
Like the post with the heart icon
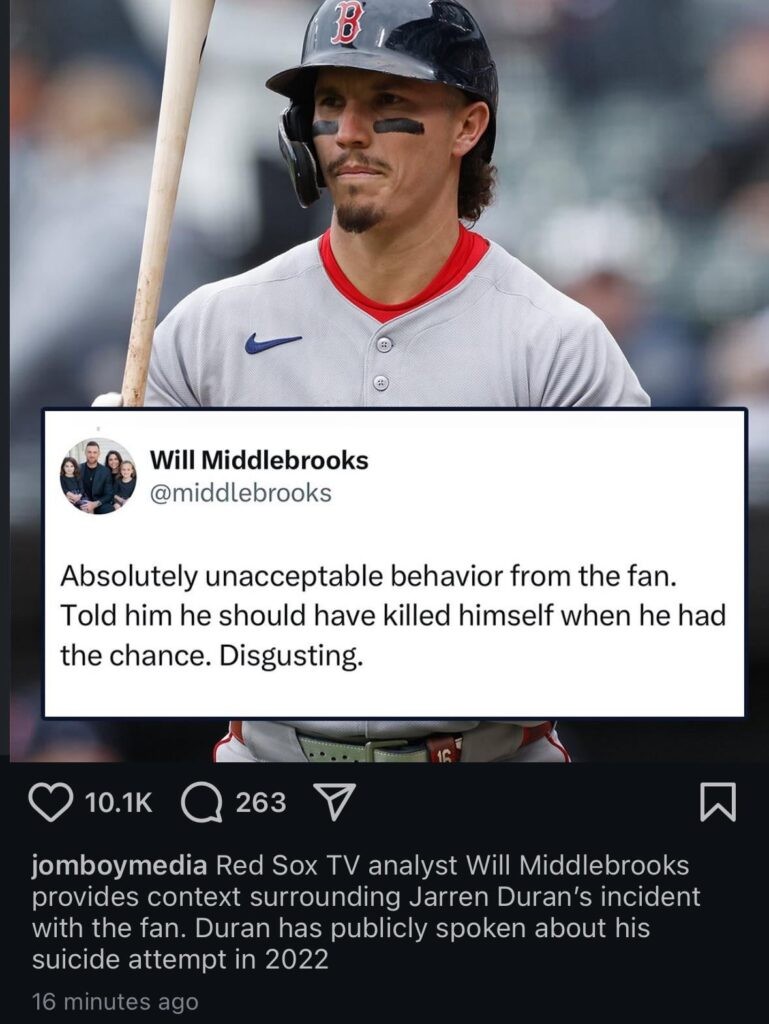click(52, 803)
